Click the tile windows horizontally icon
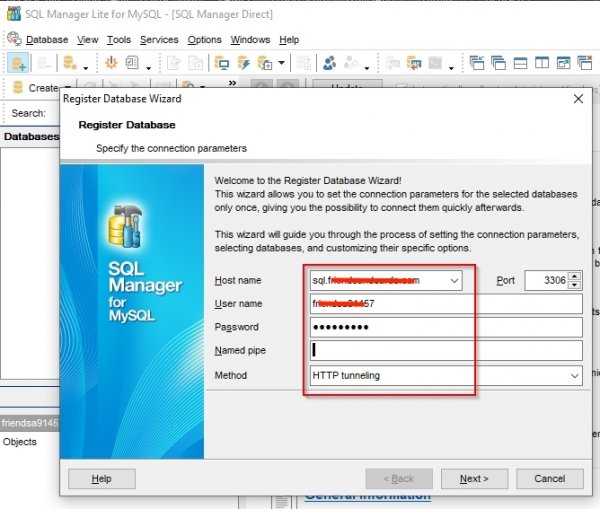 pos(520,63)
